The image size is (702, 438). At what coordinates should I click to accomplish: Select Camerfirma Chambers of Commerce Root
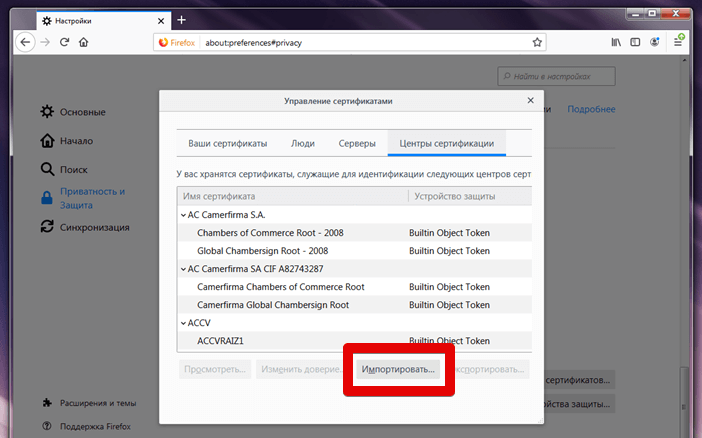[355, 287]
